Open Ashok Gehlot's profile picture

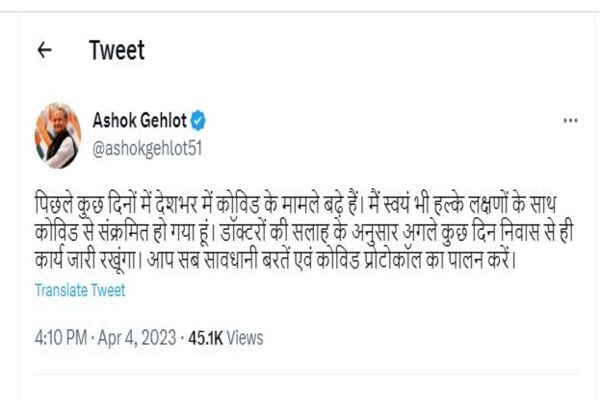[x=57, y=135]
